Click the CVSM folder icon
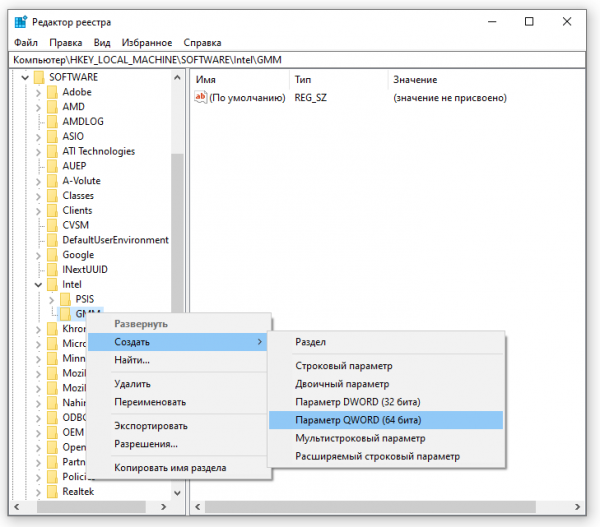 52,225
